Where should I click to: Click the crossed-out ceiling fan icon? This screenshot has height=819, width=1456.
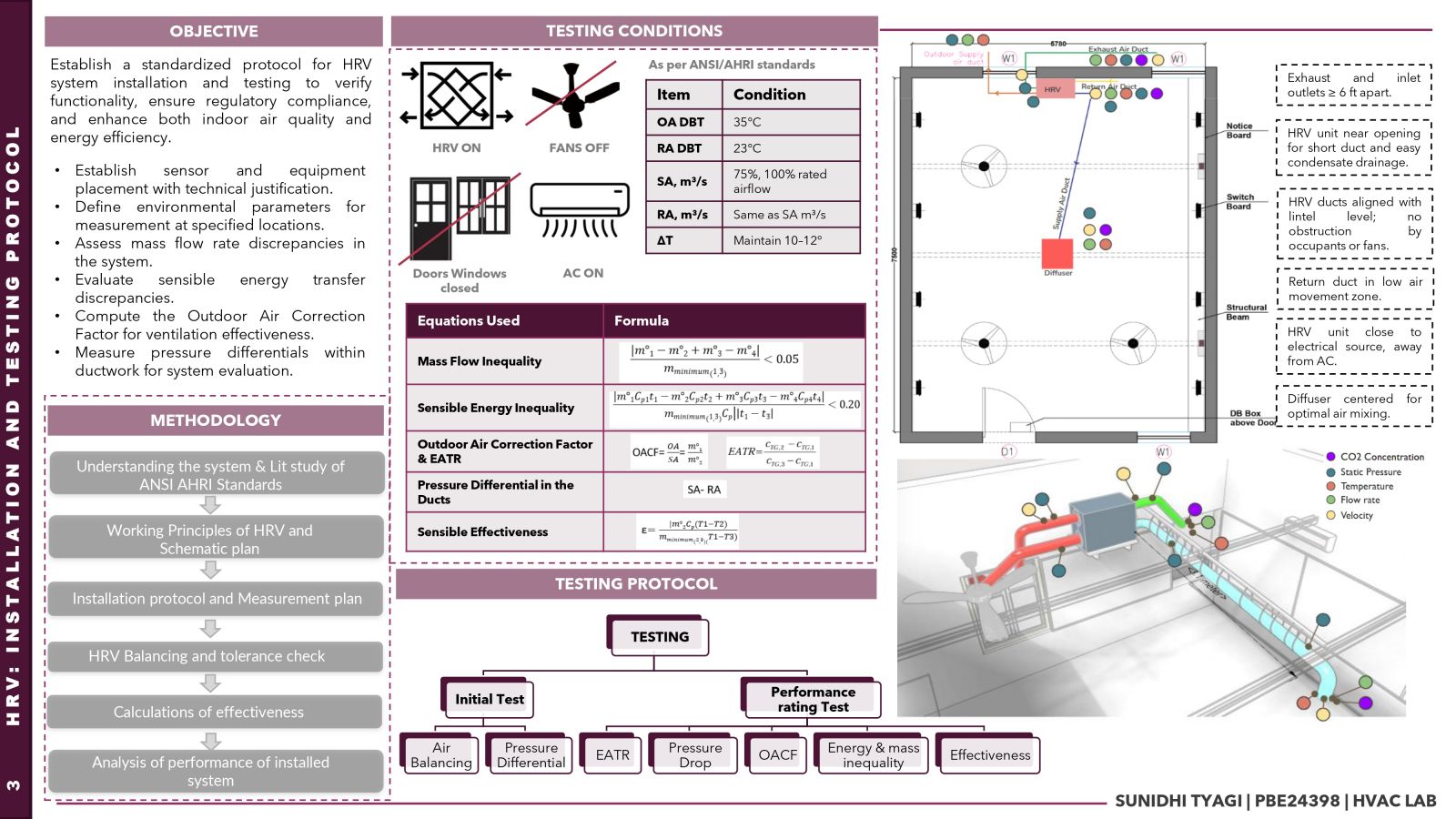(573, 95)
